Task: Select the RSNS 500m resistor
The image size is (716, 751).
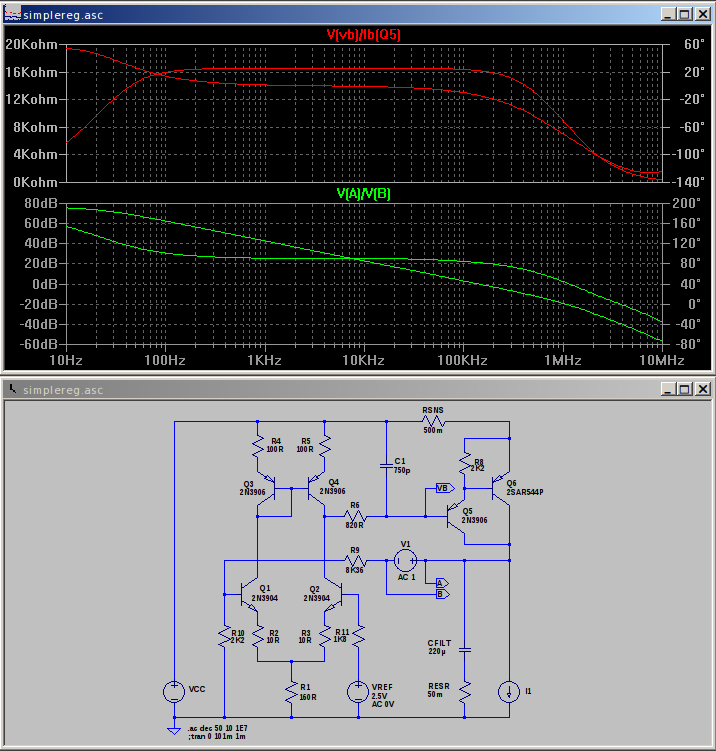Action: click(x=433, y=421)
